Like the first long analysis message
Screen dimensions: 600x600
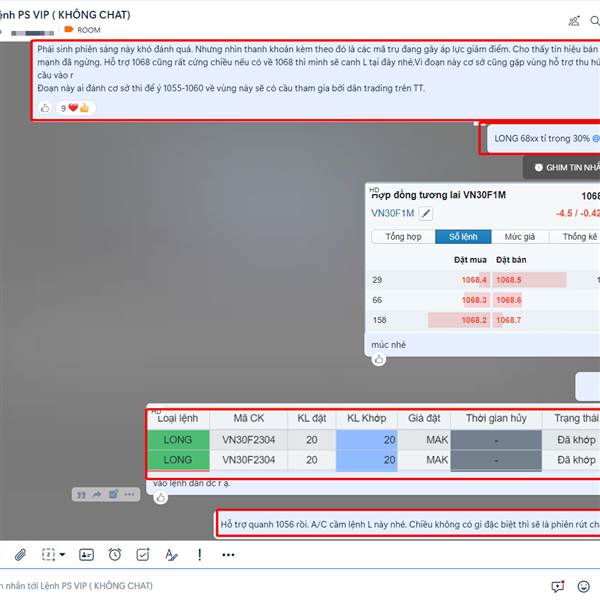(x=45, y=108)
